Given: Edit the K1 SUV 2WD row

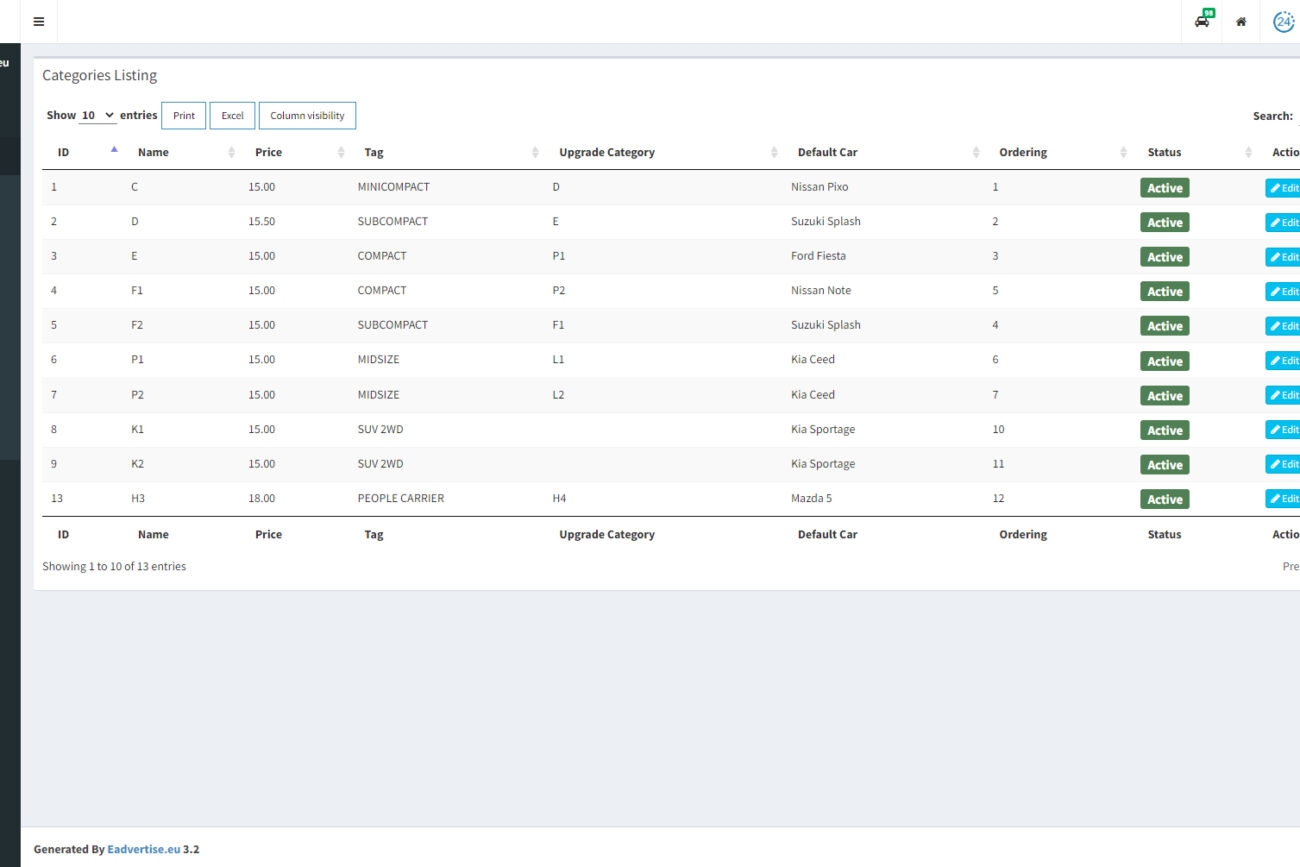Looking at the screenshot, I should tap(1283, 430).
